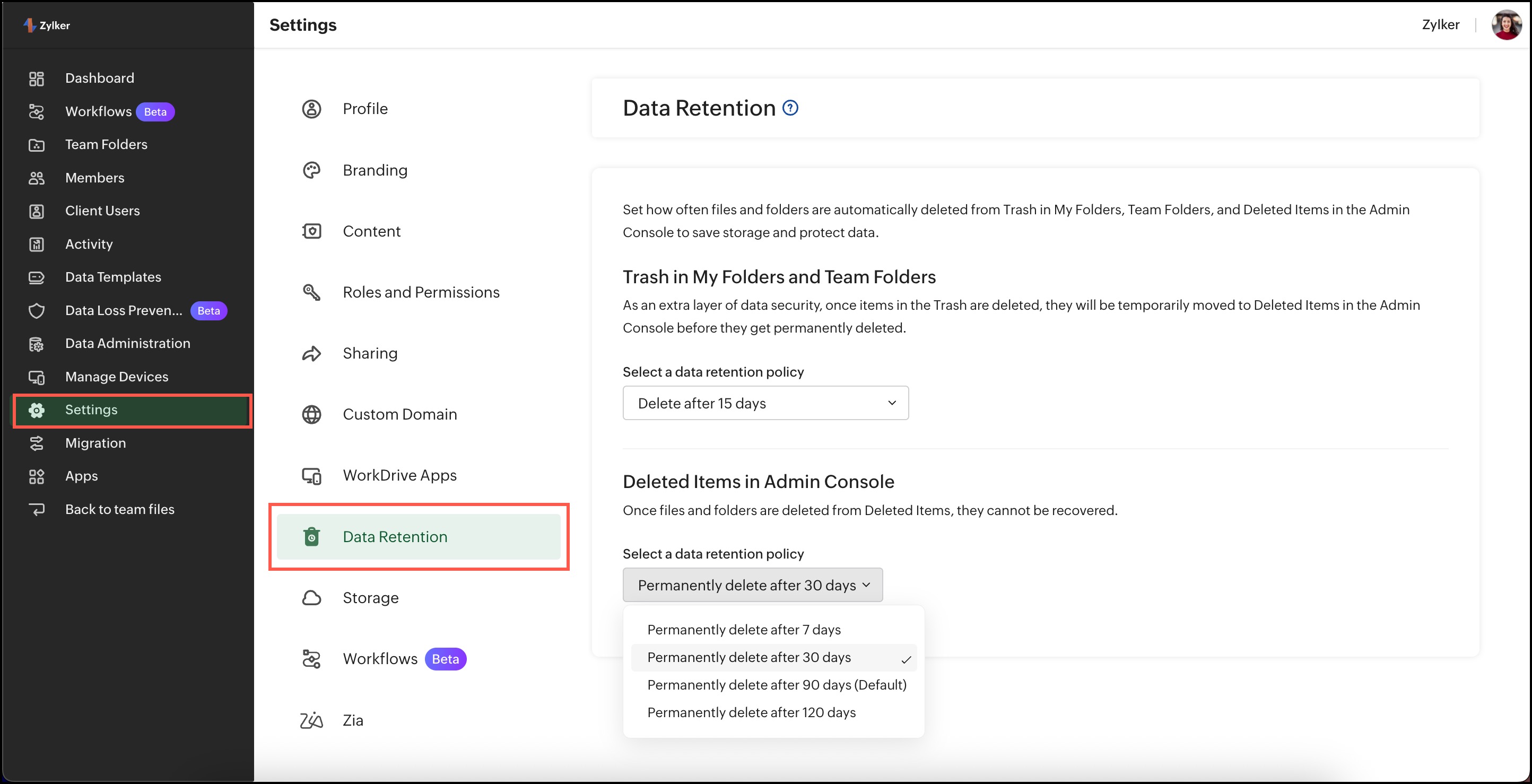
Task: Click the Data Retention help question-mark icon
Action: 790,108
